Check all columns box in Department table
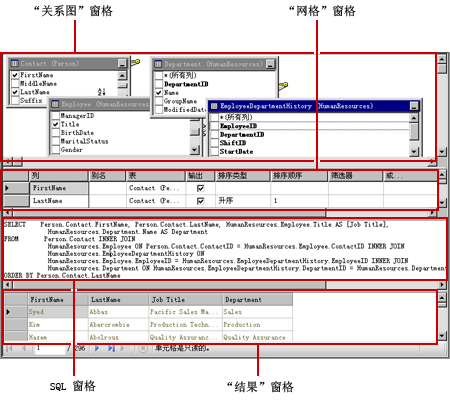The height and width of the screenshot is (402, 450). tap(159, 75)
